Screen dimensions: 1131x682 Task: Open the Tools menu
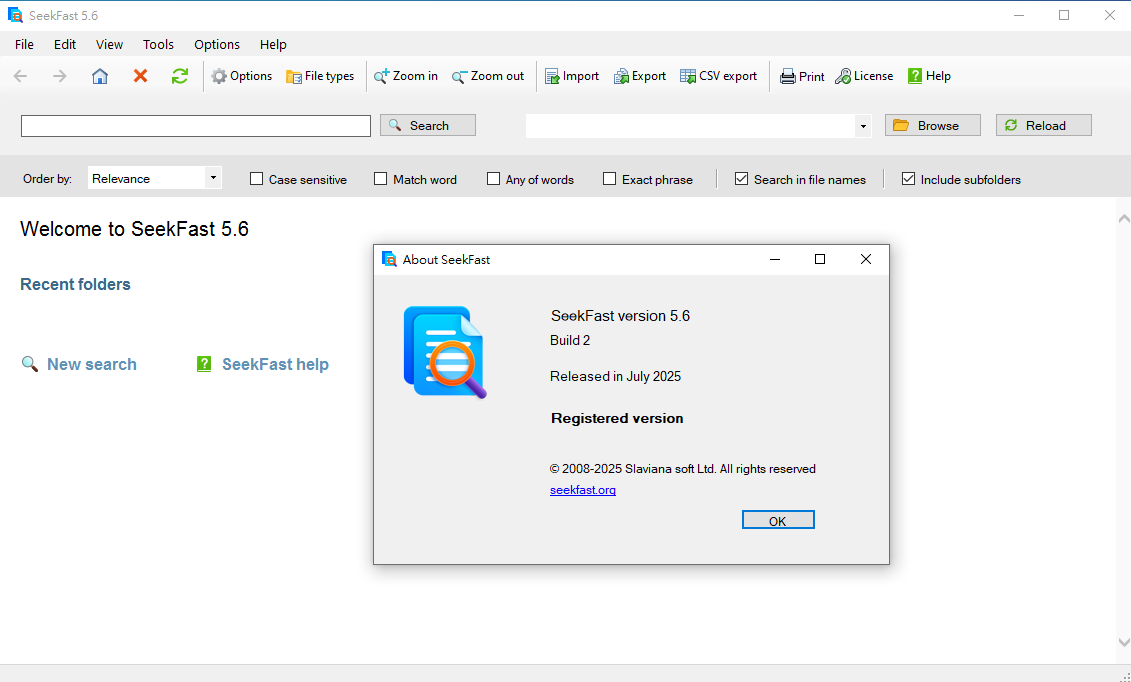tap(158, 44)
